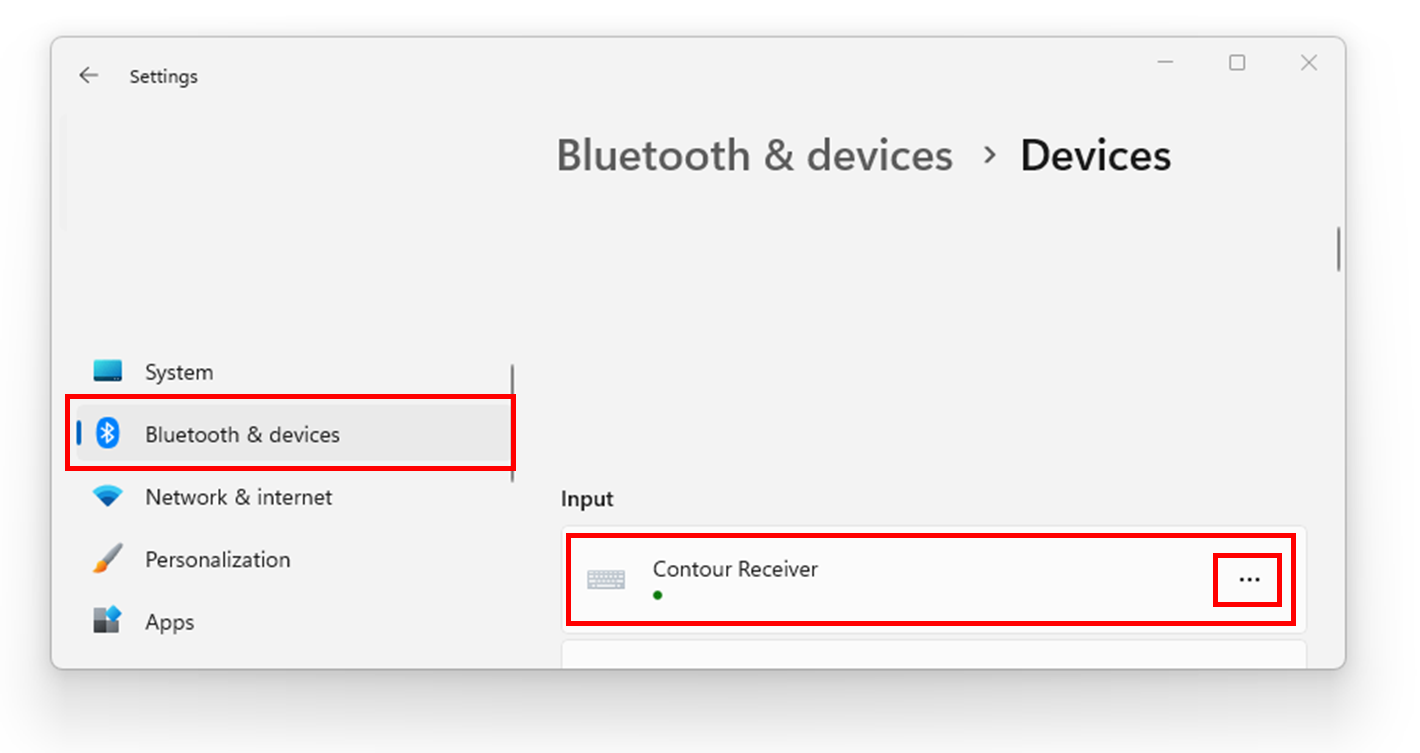Click the blue Bluetooth icon in sidebar
This screenshot has width=1420, height=753.
tap(107, 433)
